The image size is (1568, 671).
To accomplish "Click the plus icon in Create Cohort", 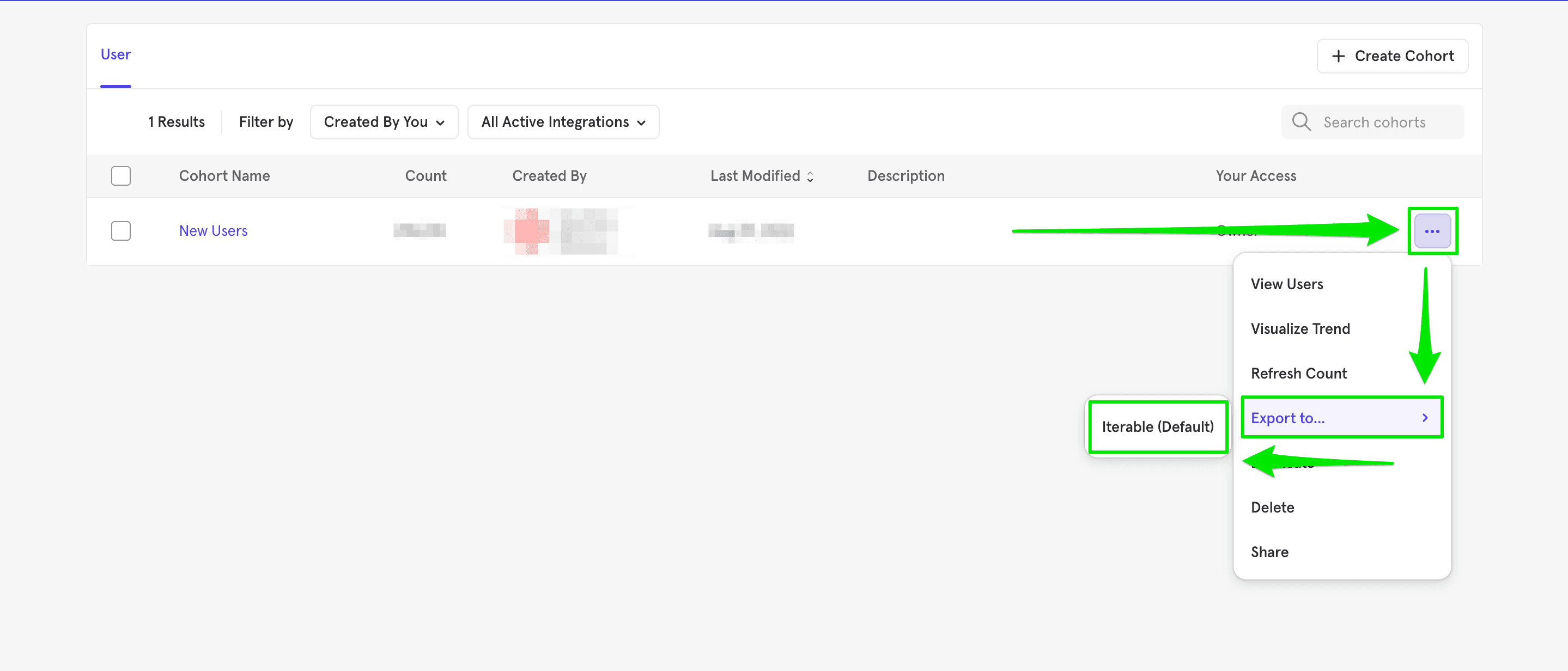I will [1338, 56].
